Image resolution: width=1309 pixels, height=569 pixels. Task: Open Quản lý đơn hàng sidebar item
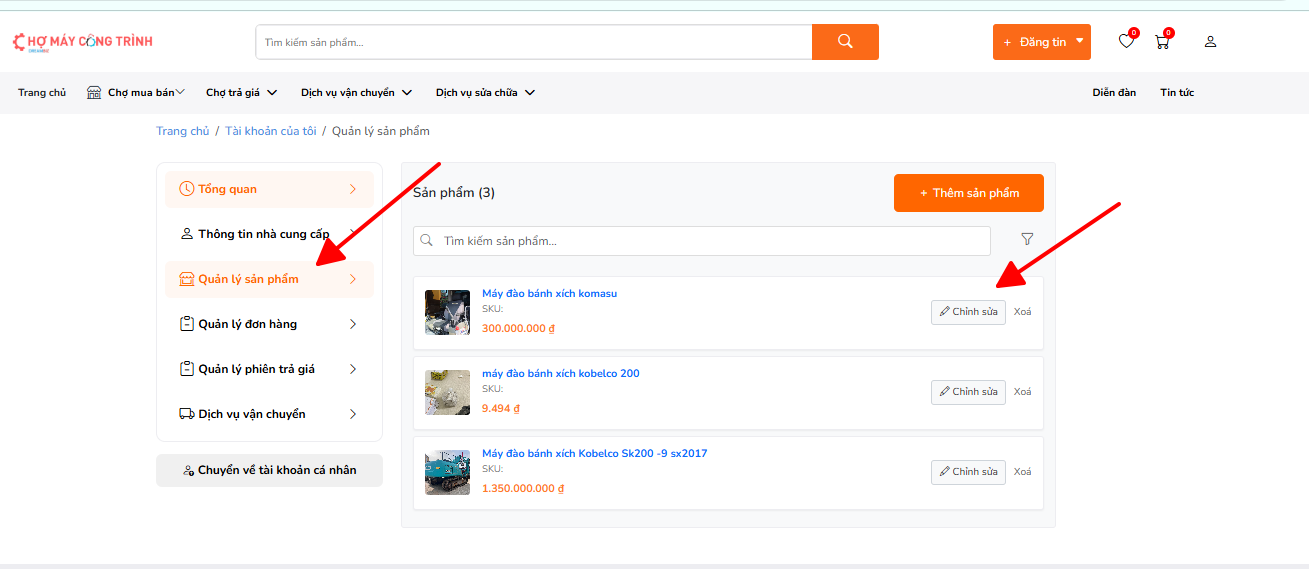(268, 324)
